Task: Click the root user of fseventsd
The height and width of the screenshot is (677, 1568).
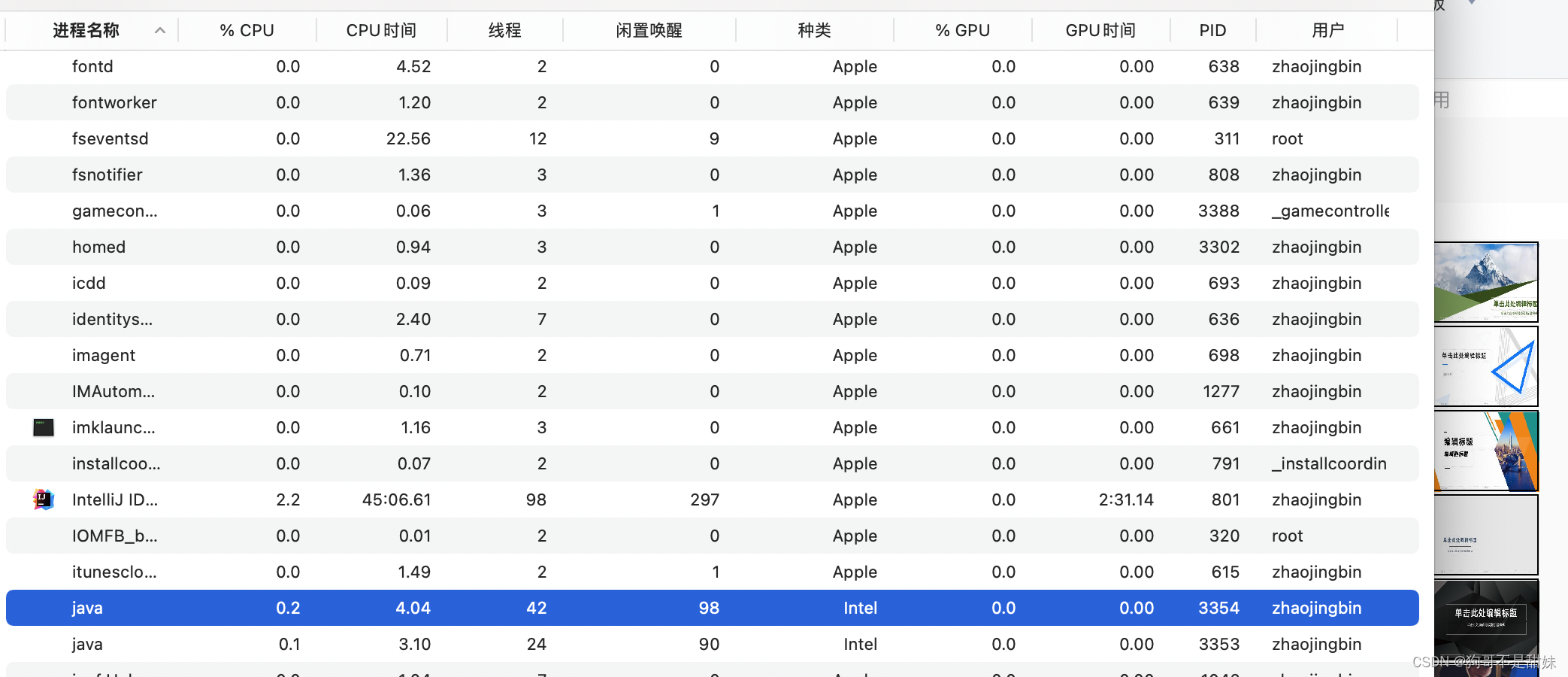Action: 1287,138
